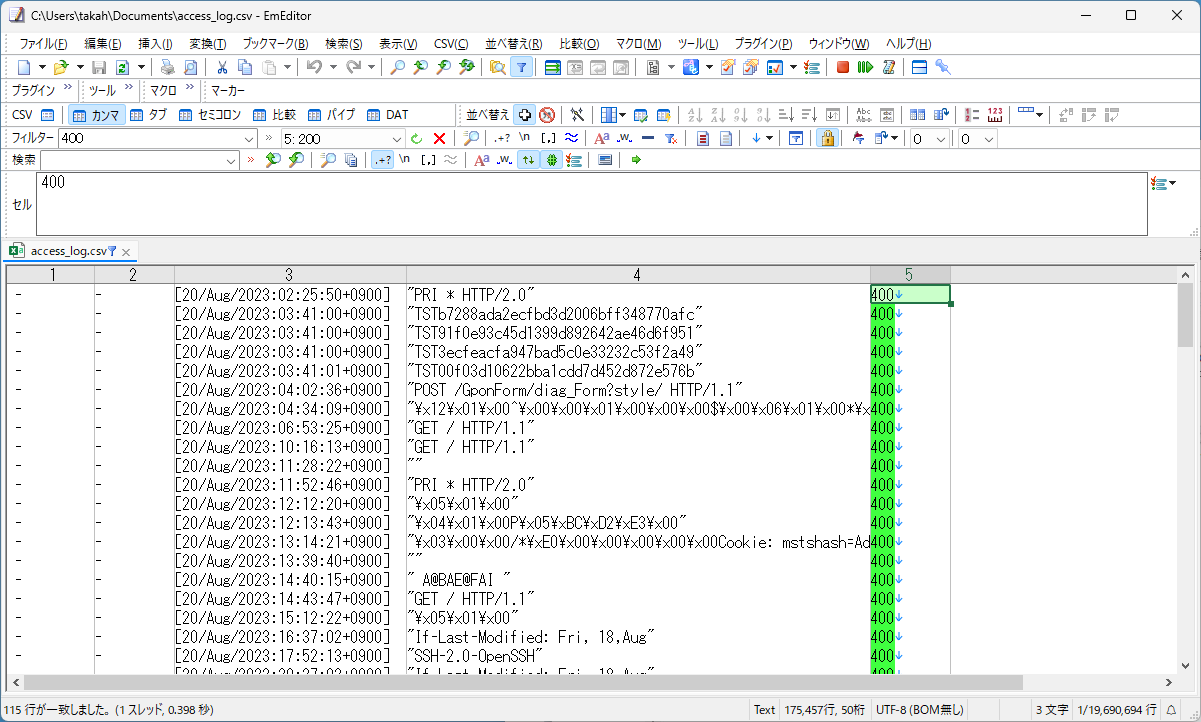
Task: Click the Undo arrow icon
Action: tap(314, 67)
